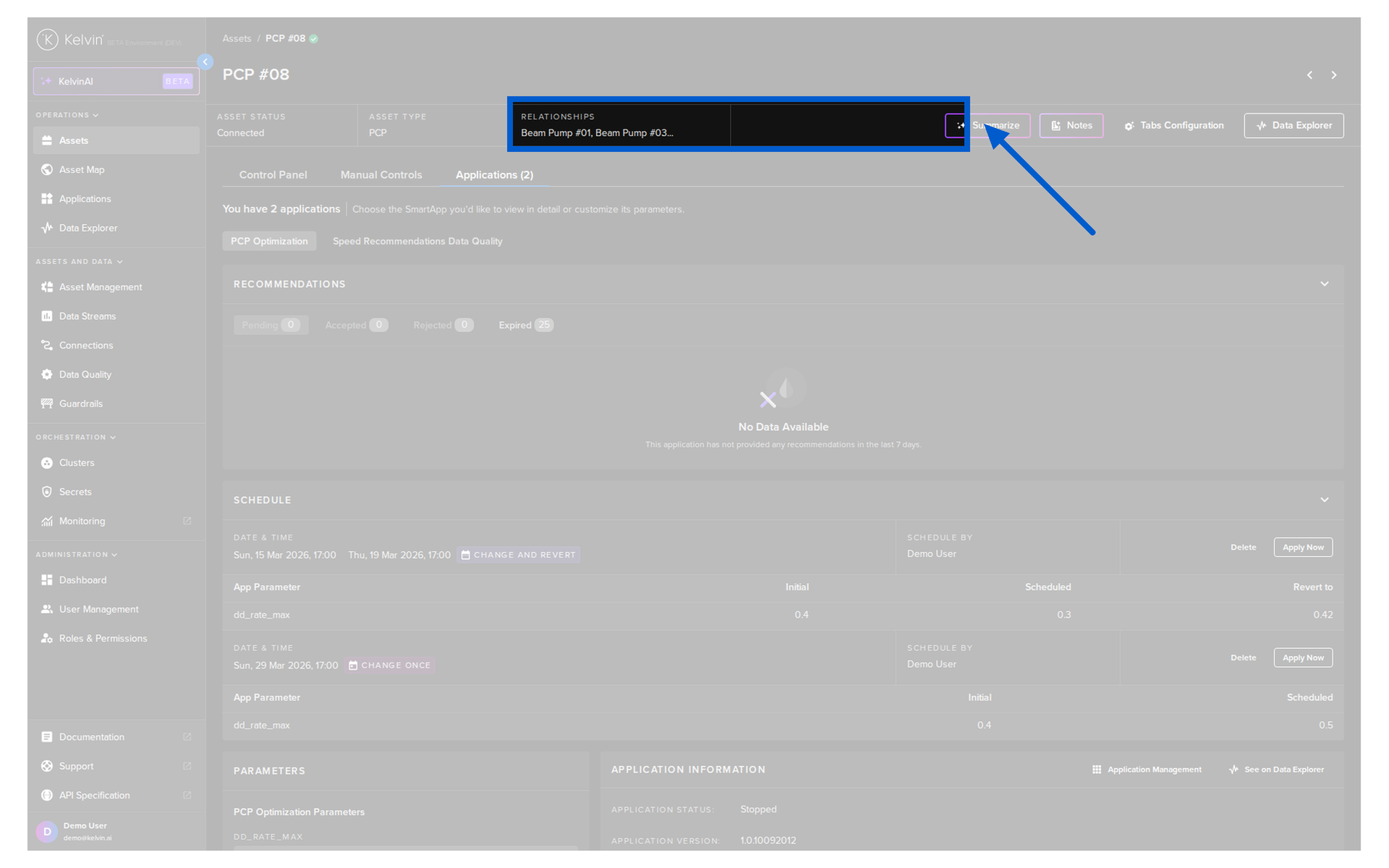Open Asset Map from sidebar

click(81, 169)
